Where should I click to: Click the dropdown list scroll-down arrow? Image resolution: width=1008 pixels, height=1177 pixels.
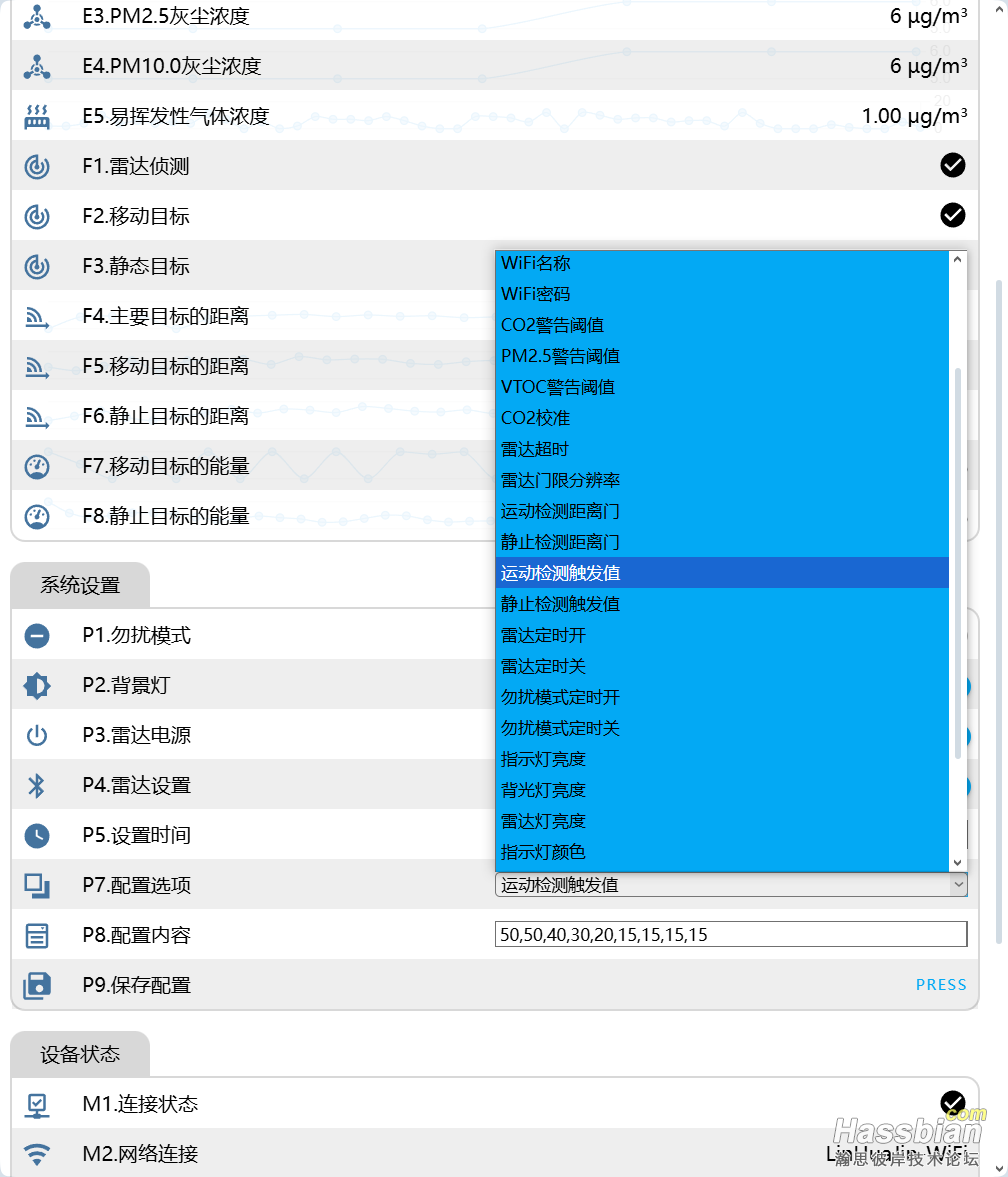pos(957,862)
